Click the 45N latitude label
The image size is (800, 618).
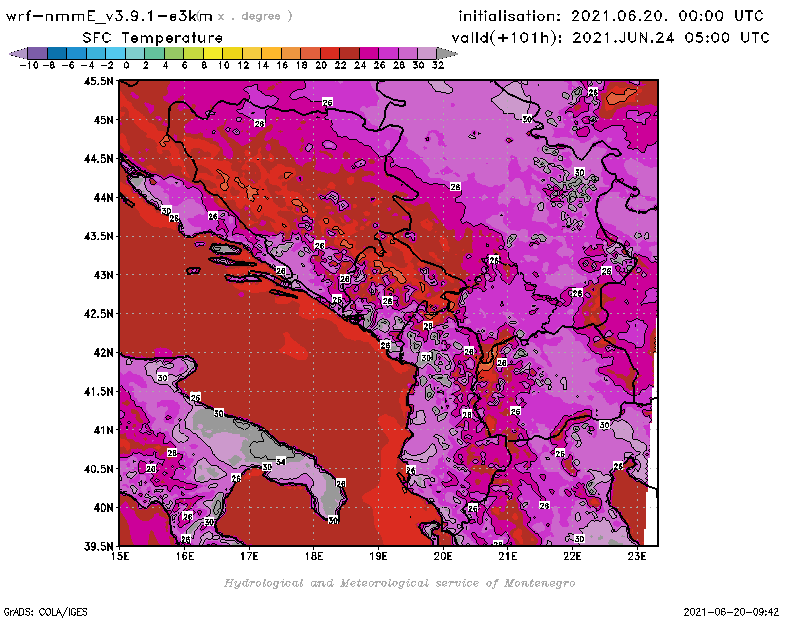103,120
